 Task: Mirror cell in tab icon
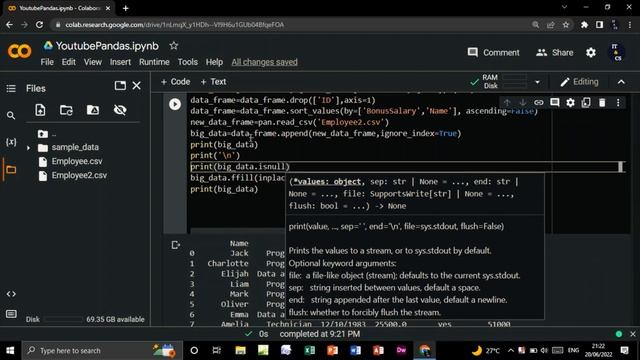tap(586, 102)
